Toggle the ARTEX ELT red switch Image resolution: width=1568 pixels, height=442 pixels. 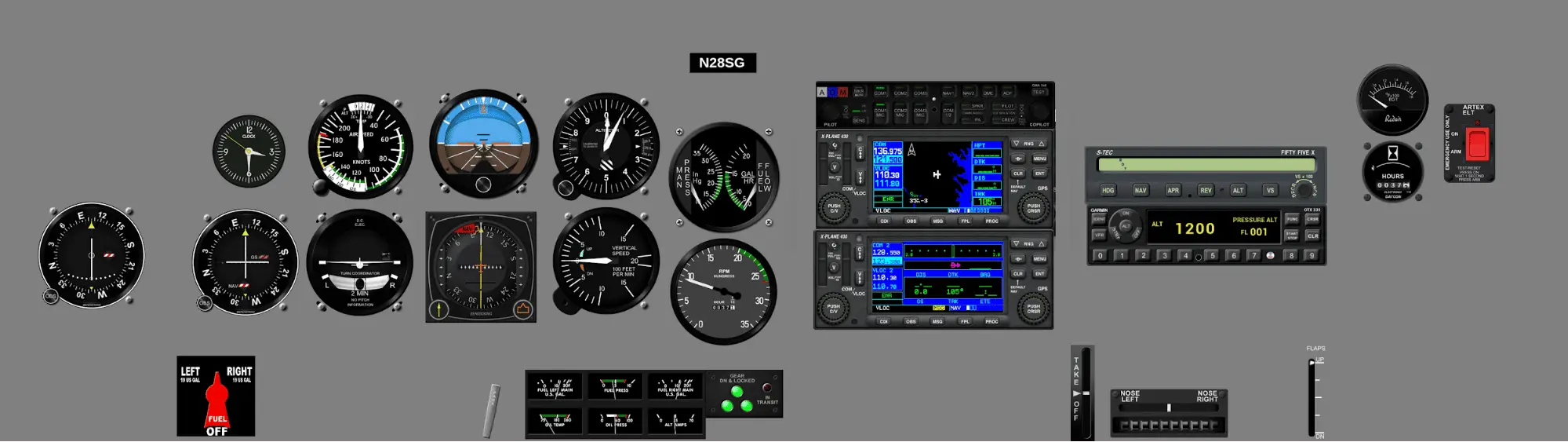(x=1477, y=144)
